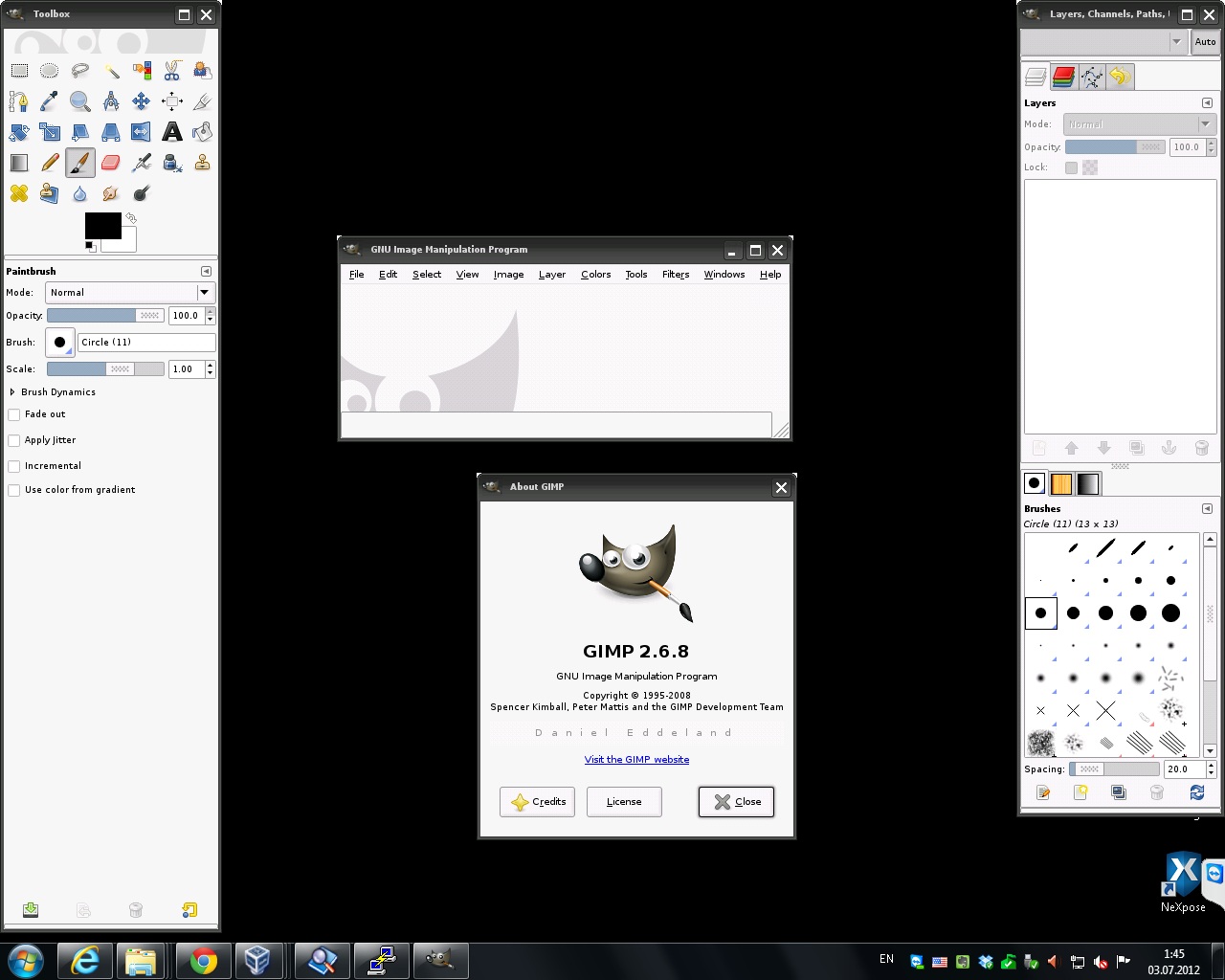
Task: Visit the GIMP website link
Action: click(636, 760)
